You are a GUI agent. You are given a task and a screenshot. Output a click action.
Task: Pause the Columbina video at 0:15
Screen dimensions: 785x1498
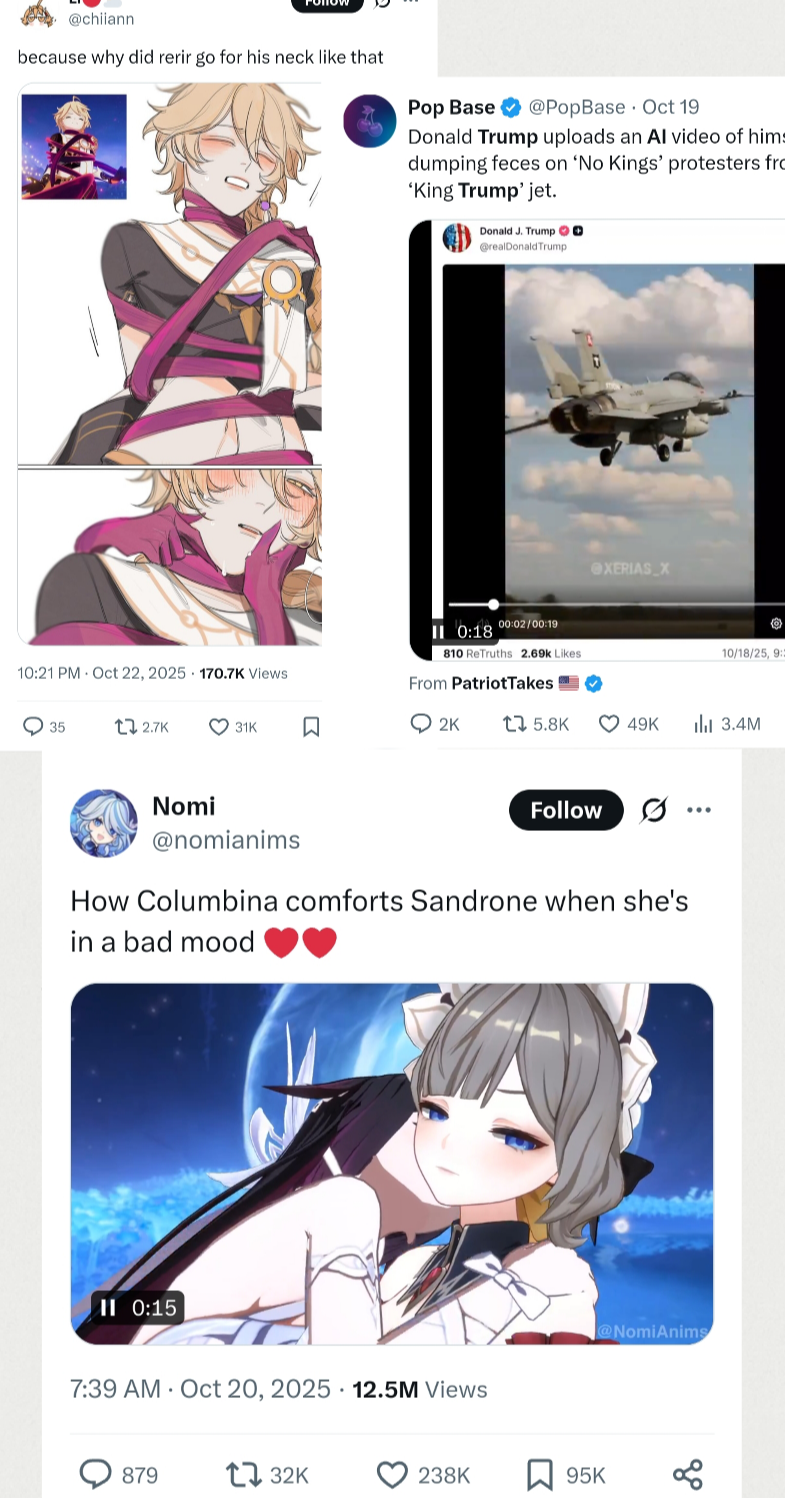point(108,1307)
